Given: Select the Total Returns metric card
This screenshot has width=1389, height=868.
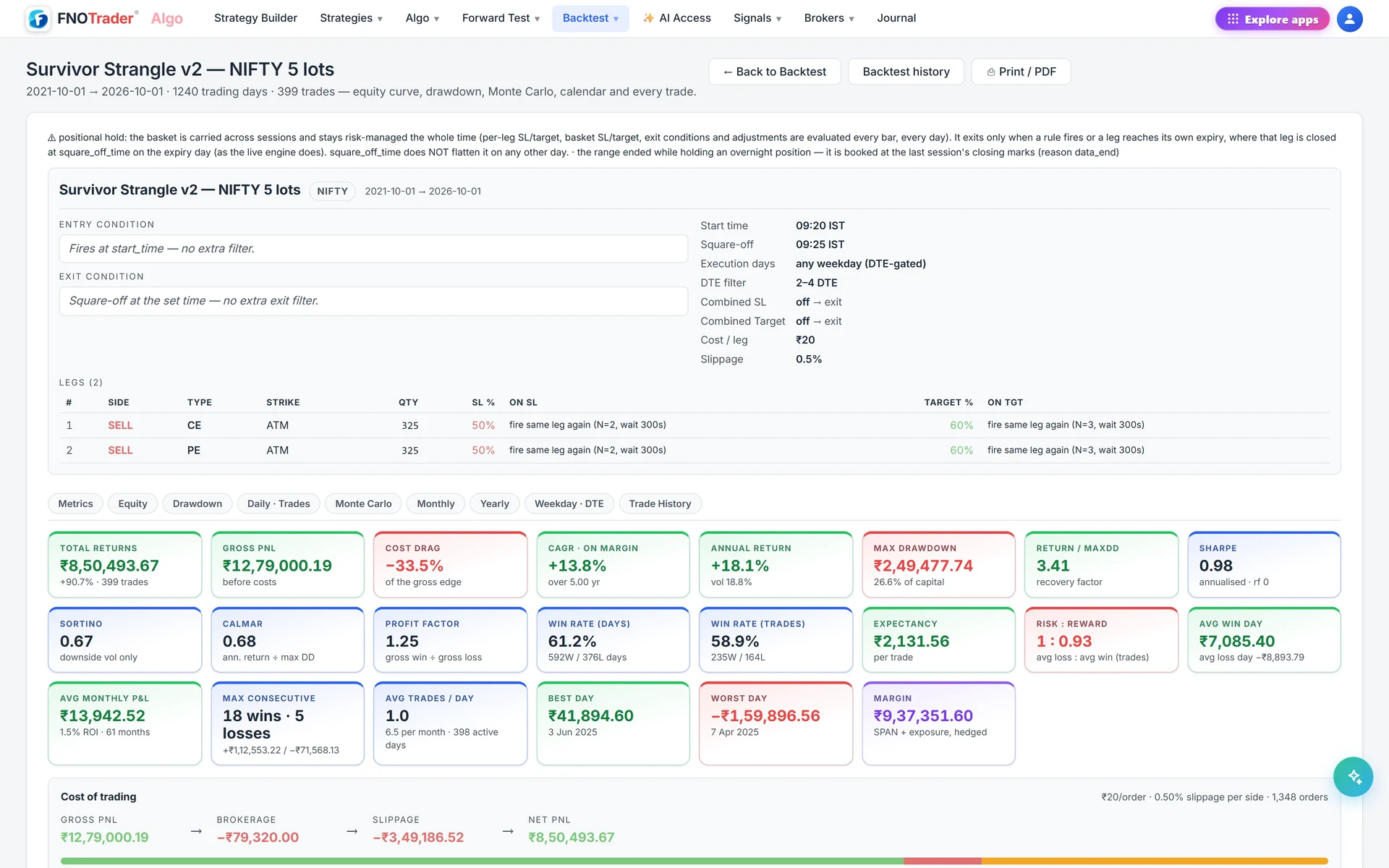Looking at the screenshot, I should tap(124, 565).
